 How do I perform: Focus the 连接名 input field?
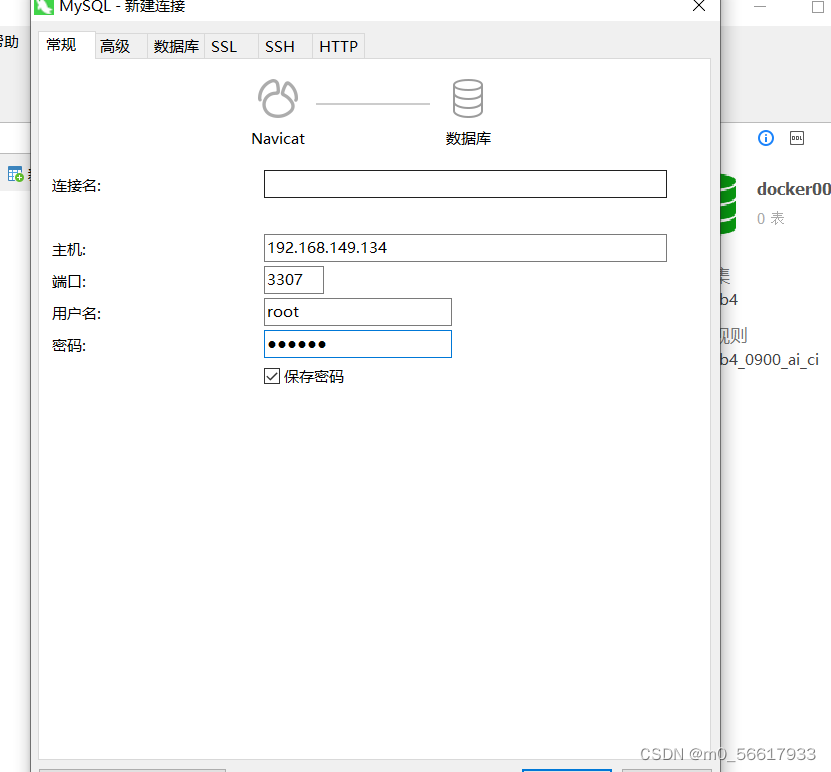[x=465, y=184]
